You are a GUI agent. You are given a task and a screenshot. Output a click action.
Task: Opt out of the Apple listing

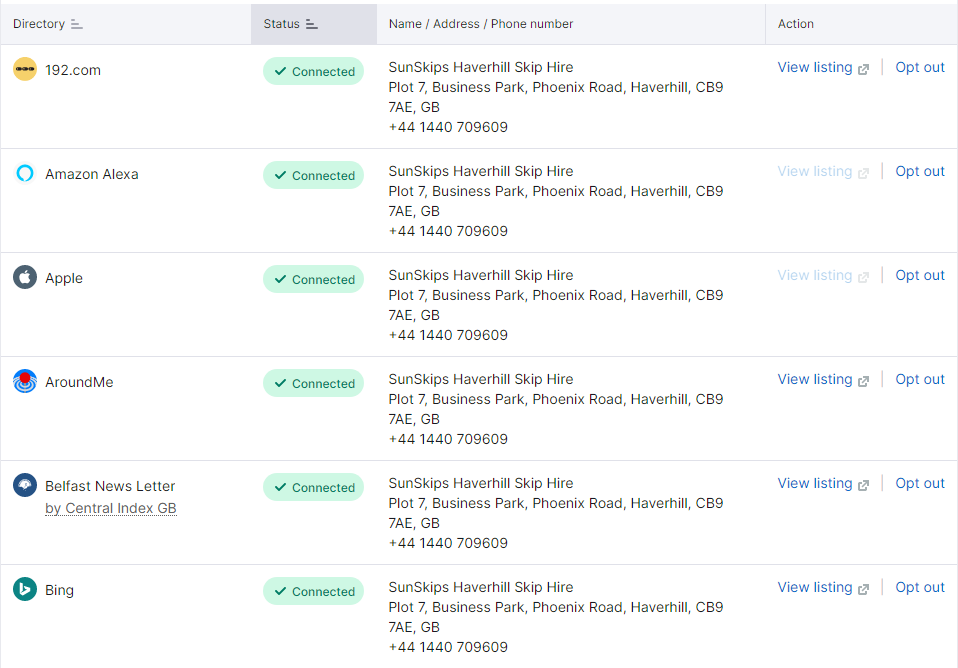tap(920, 275)
